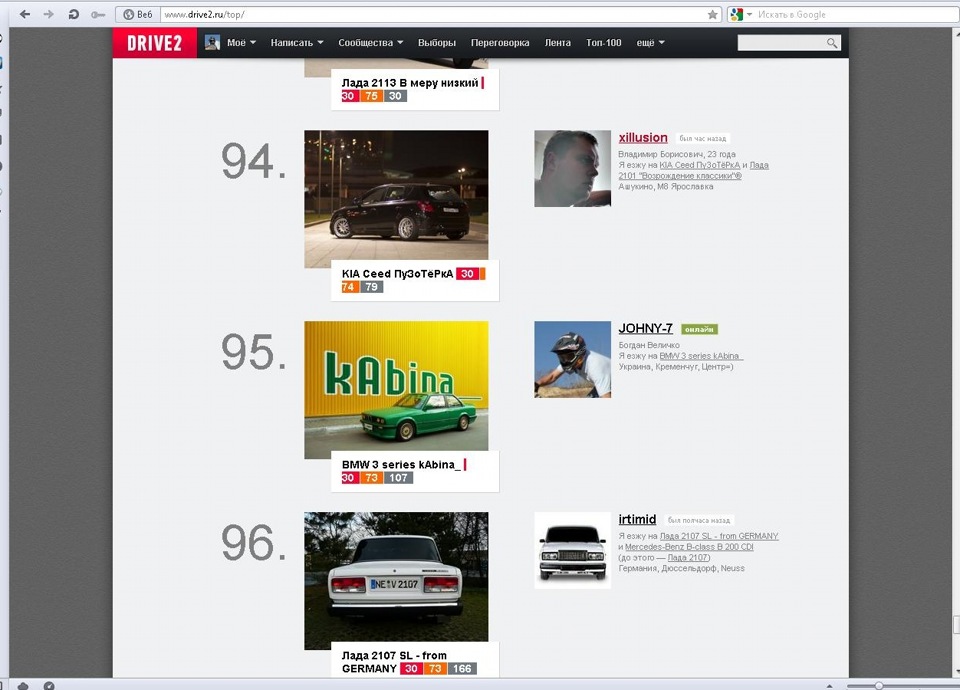Click the magnifier icon in site search

pos(831,43)
